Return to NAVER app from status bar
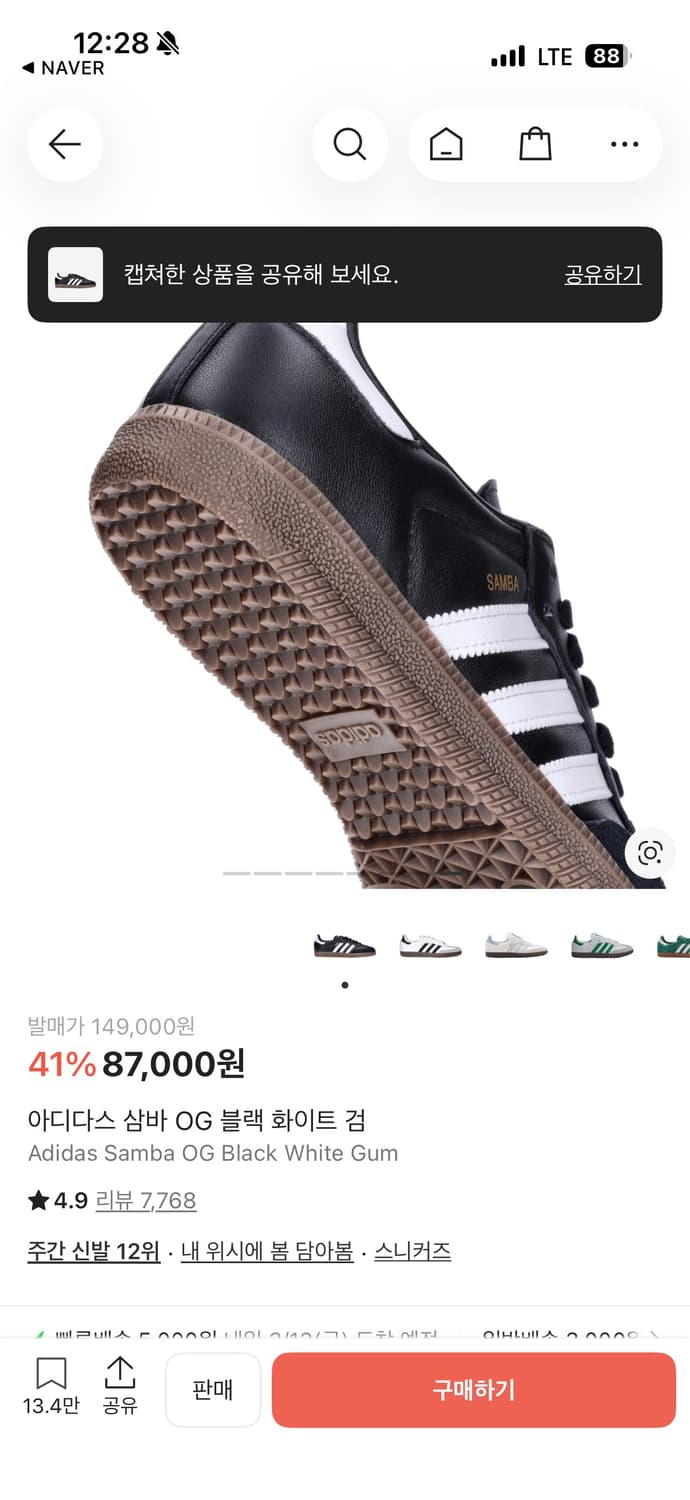This screenshot has width=690, height=1500. (63, 68)
